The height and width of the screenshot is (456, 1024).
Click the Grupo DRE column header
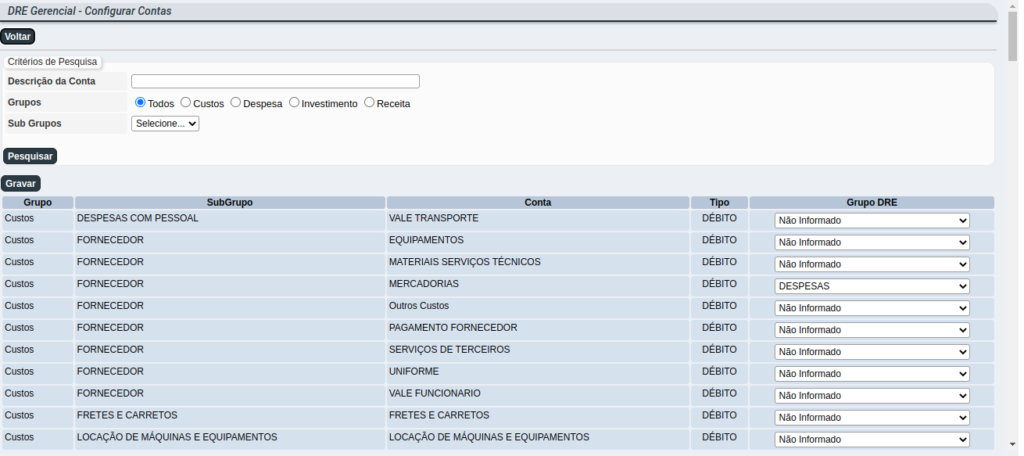point(871,202)
